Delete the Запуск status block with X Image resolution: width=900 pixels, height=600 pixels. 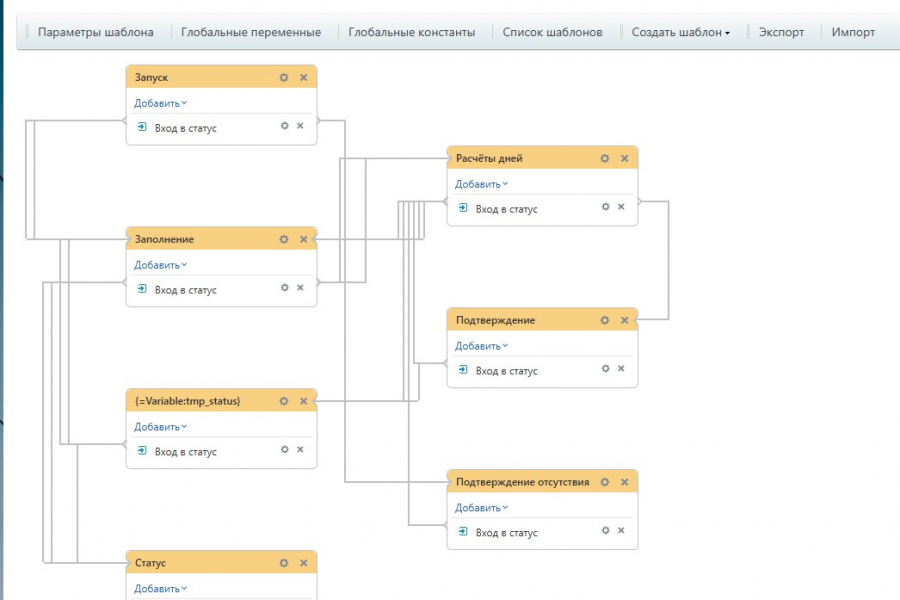tap(303, 77)
